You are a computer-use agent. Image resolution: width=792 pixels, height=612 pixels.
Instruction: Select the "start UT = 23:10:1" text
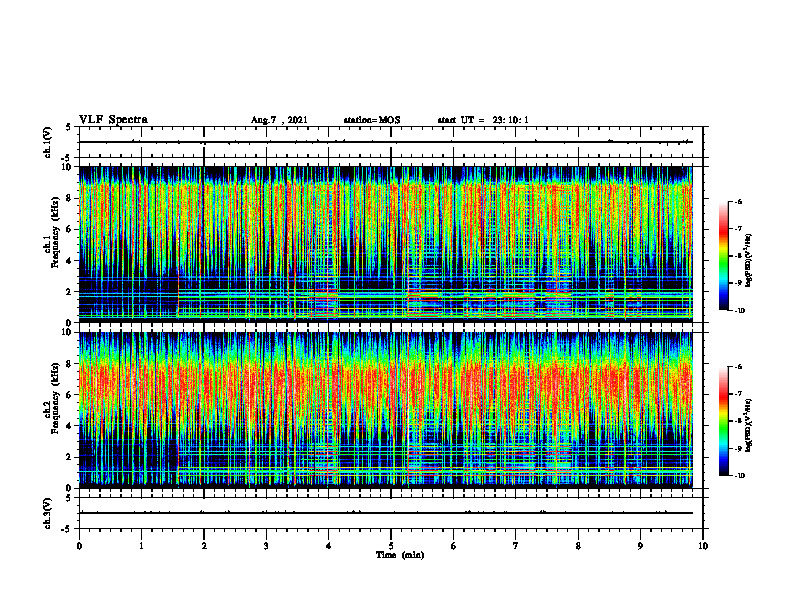[x=483, y=120]
